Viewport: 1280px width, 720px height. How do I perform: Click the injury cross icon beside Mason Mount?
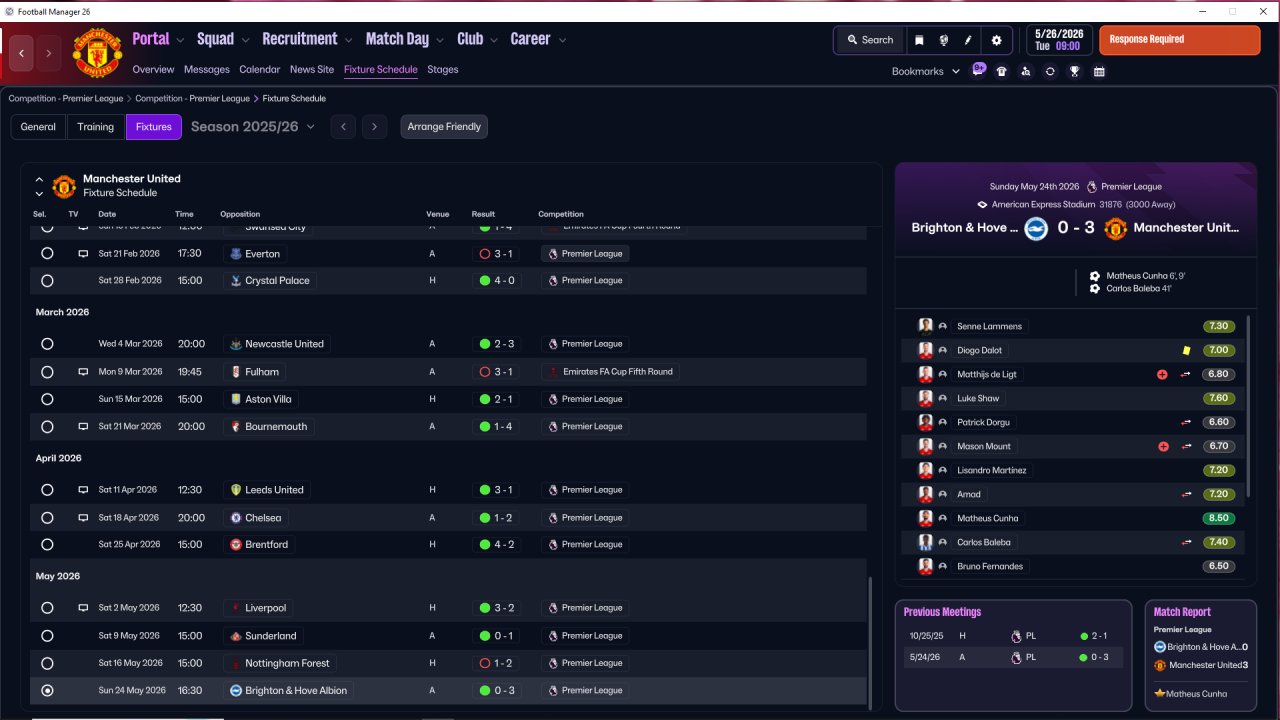tap(1163, 446)
